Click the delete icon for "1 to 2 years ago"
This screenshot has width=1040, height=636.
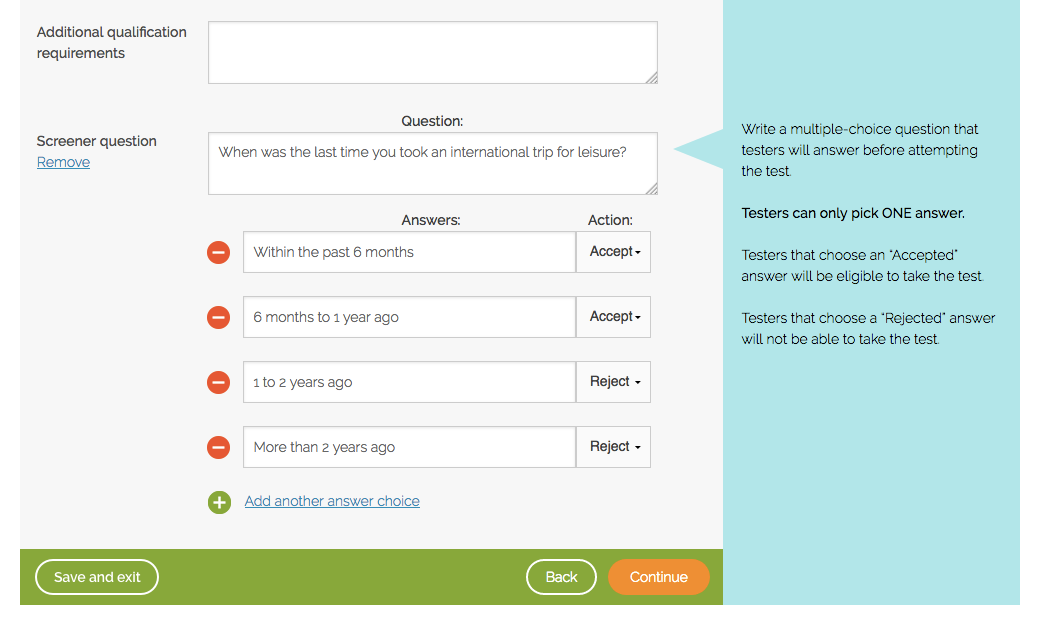click(x=218, y=382)
